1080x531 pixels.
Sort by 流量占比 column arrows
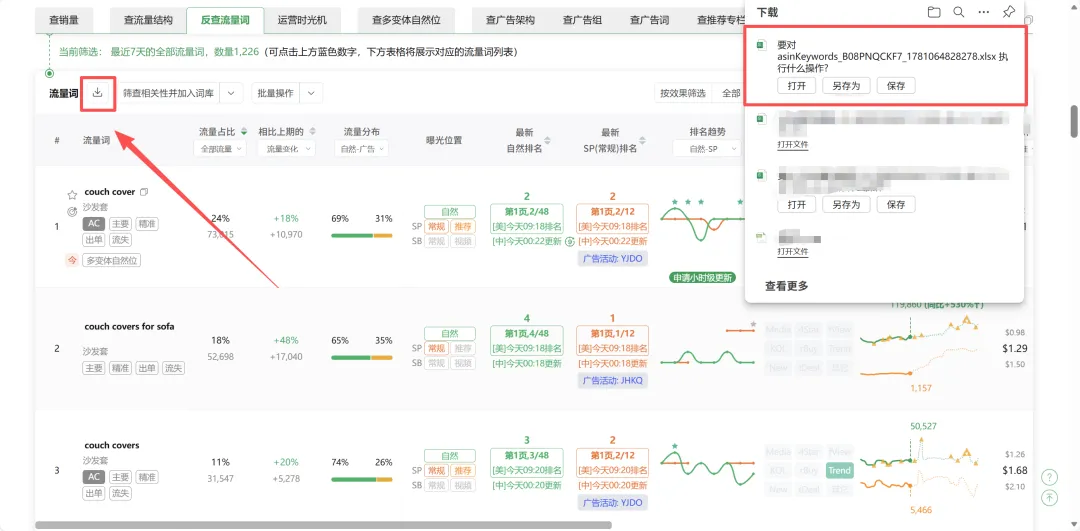point(242,132)
